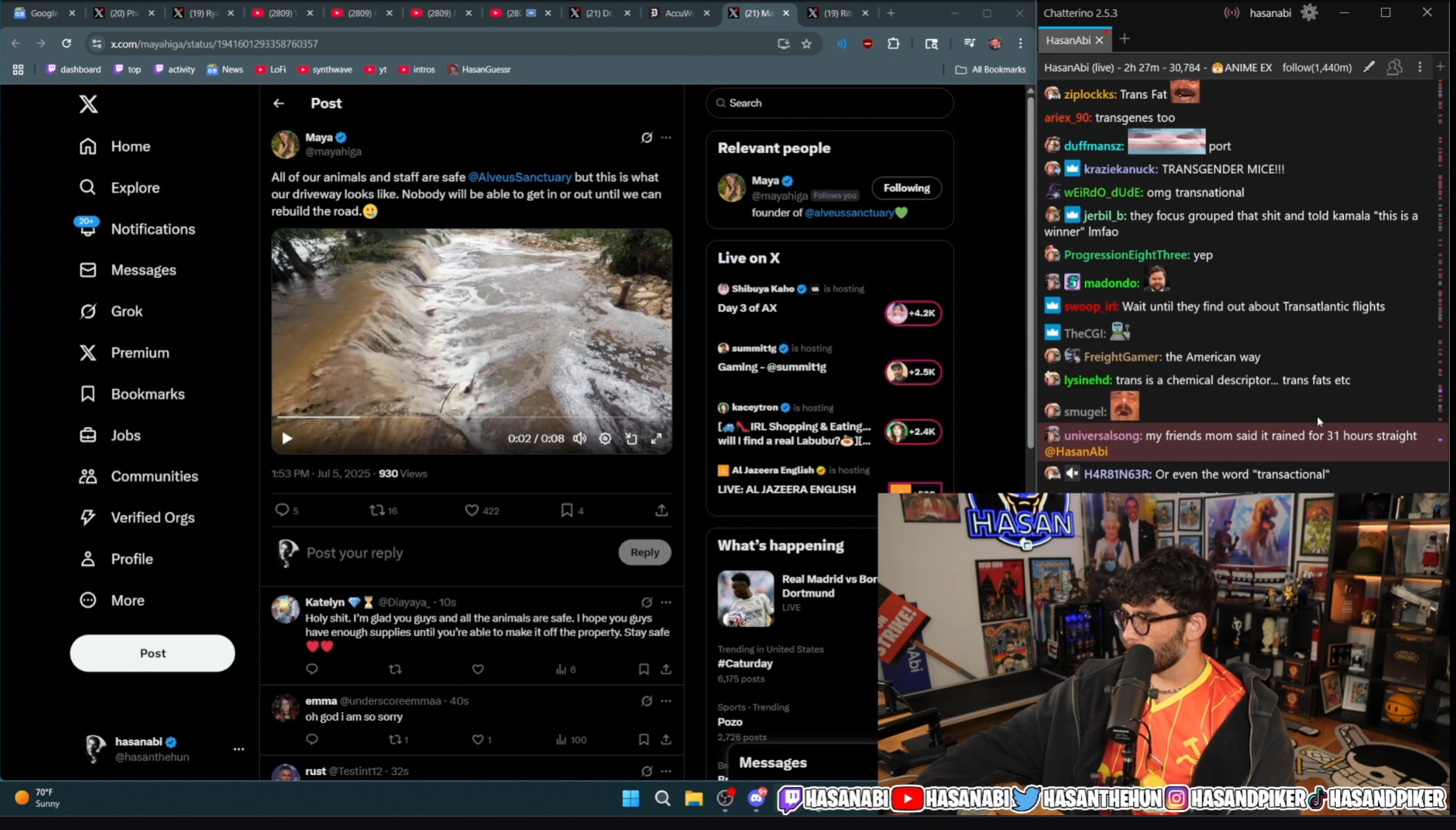
Task: Open Grok in the X sidebar
Action: pyautogui.click(x=111, y=311)
